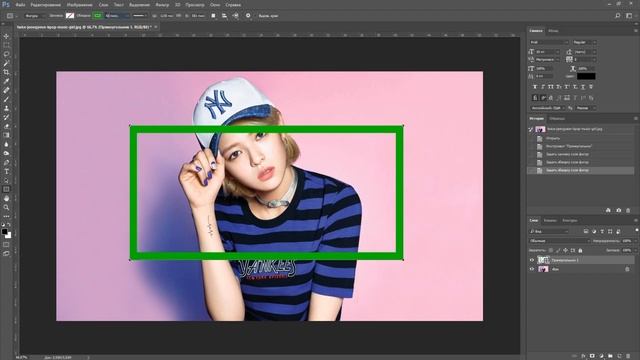Image resolution: width=640 pixels, height=360 pixels.
Task: Select the Move tool
Action: pos(6,36)
